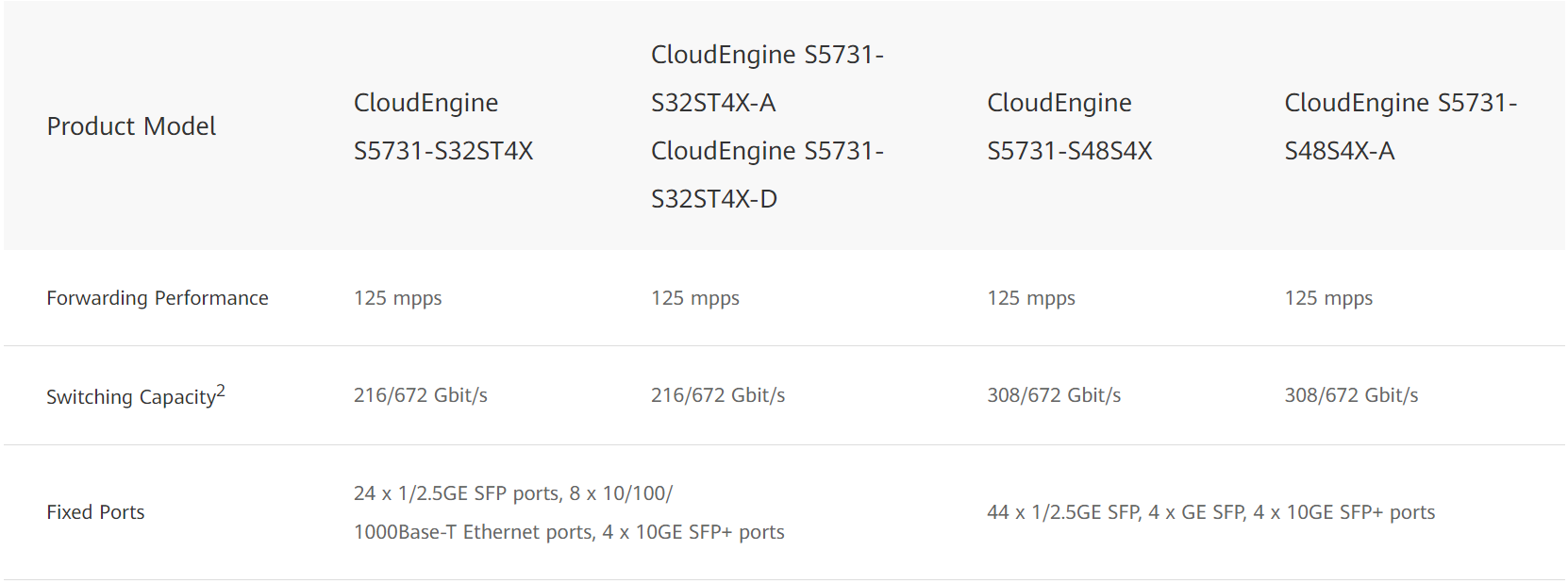This screenshot has width=1568, height=584.
Task: Click the "44 x 1/2.5GE SFP" ports text
Action: point(1063,512)
